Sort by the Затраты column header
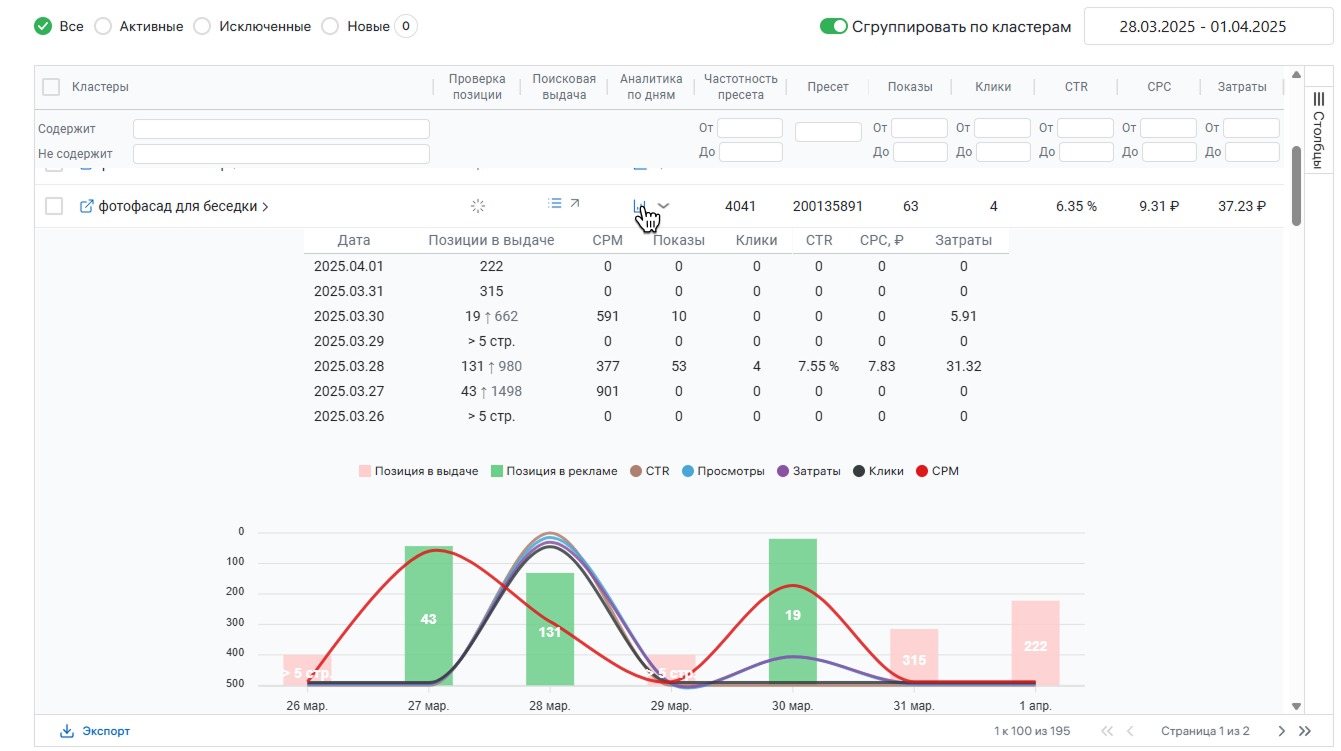Image resolution: width=1341 pixels, height=751 pixels. (1241, 87)
